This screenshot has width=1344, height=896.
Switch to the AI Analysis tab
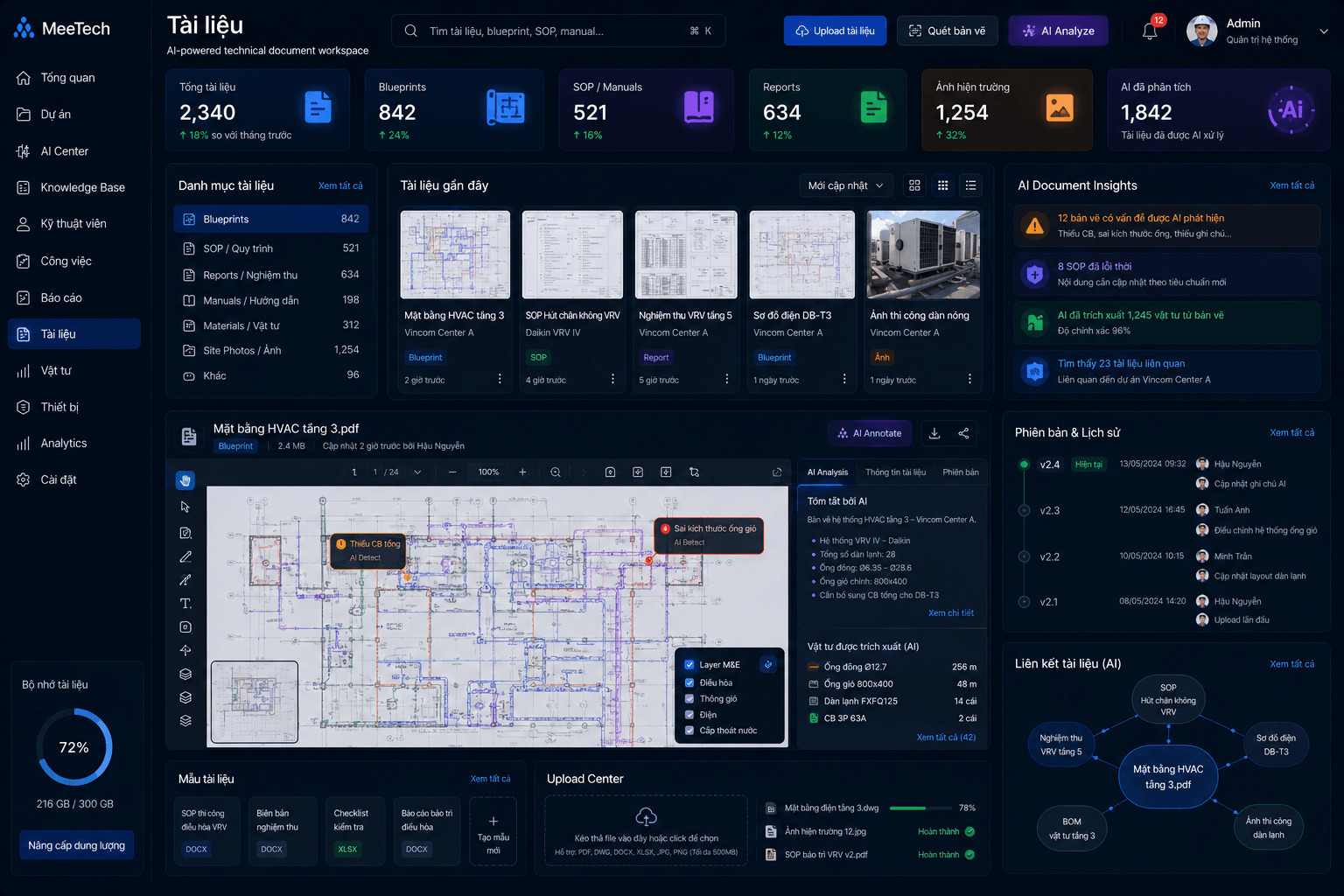coord(827,472)
